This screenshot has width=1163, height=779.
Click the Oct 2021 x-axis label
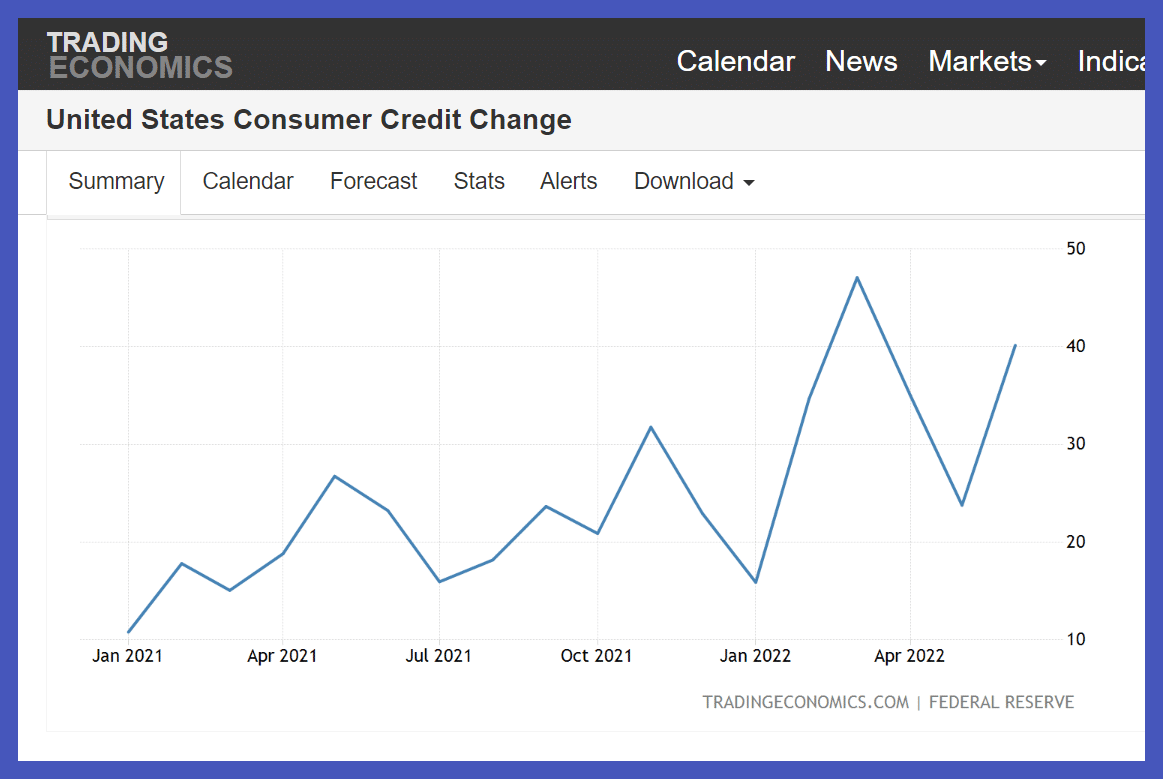[x=596, y=656]
